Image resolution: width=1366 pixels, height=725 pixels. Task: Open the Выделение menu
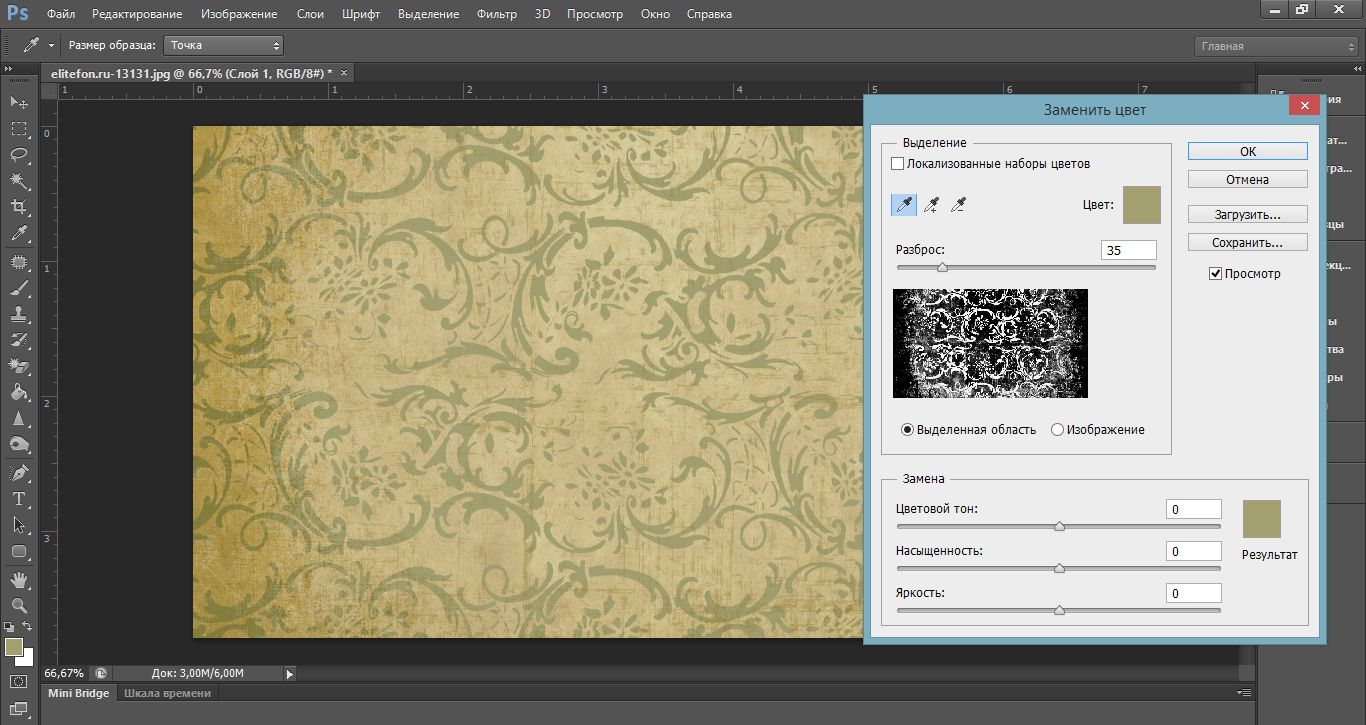(428, 14)
